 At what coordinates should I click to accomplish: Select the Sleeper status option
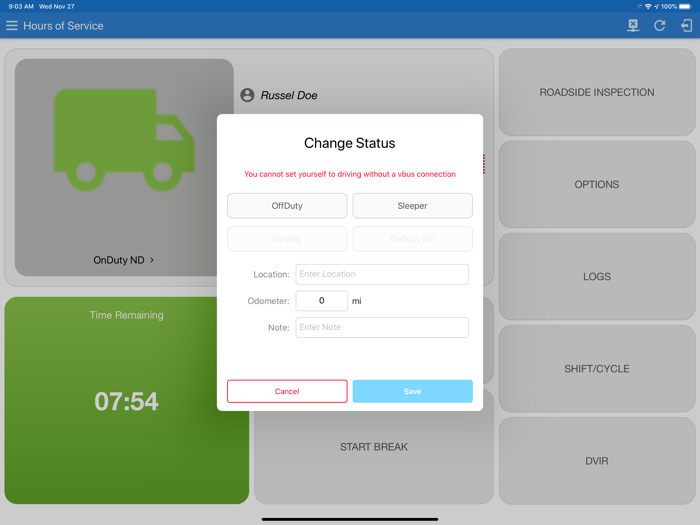(x=412, y=206)
